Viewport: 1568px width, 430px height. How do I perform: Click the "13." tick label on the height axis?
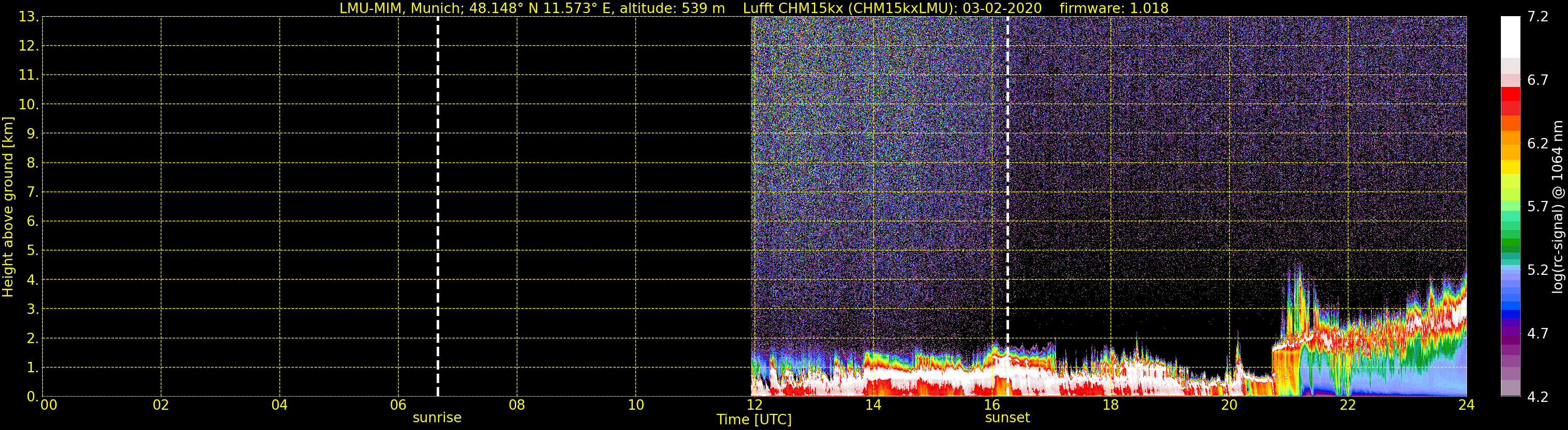click(x=29, y=17)
